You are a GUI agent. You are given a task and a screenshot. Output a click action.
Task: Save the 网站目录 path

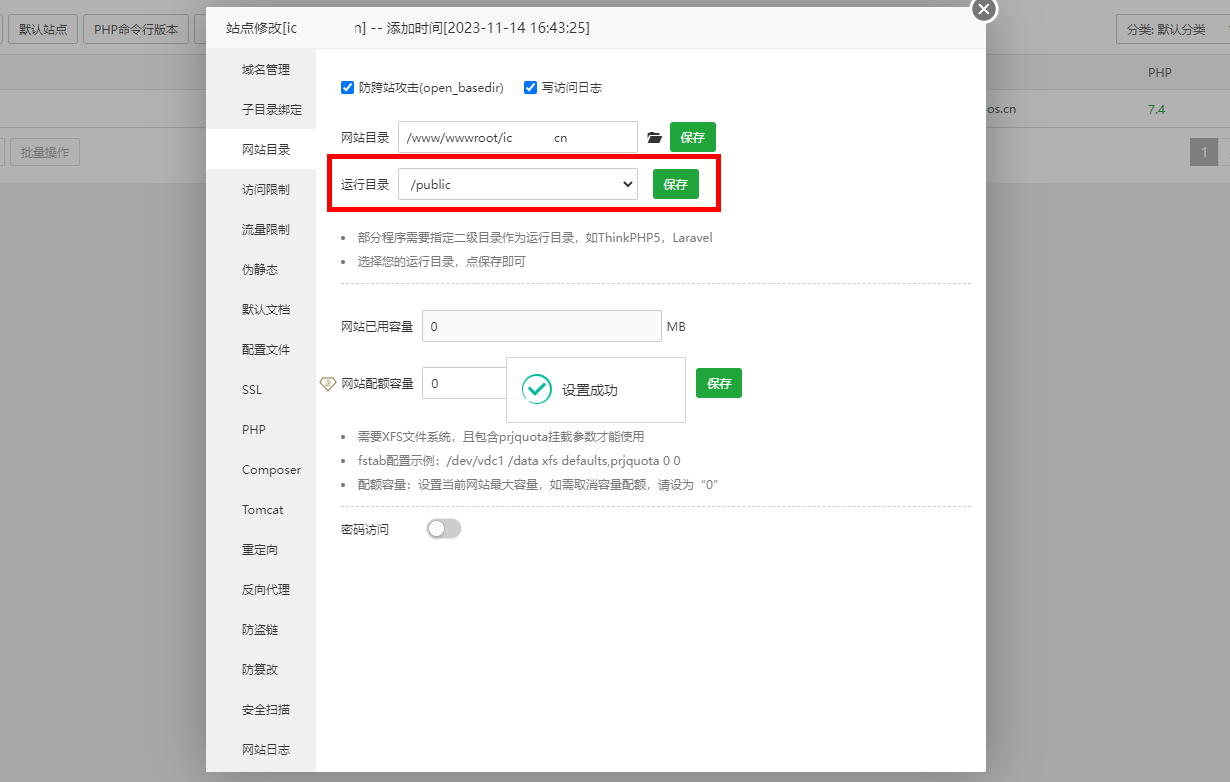click(692, 138)
